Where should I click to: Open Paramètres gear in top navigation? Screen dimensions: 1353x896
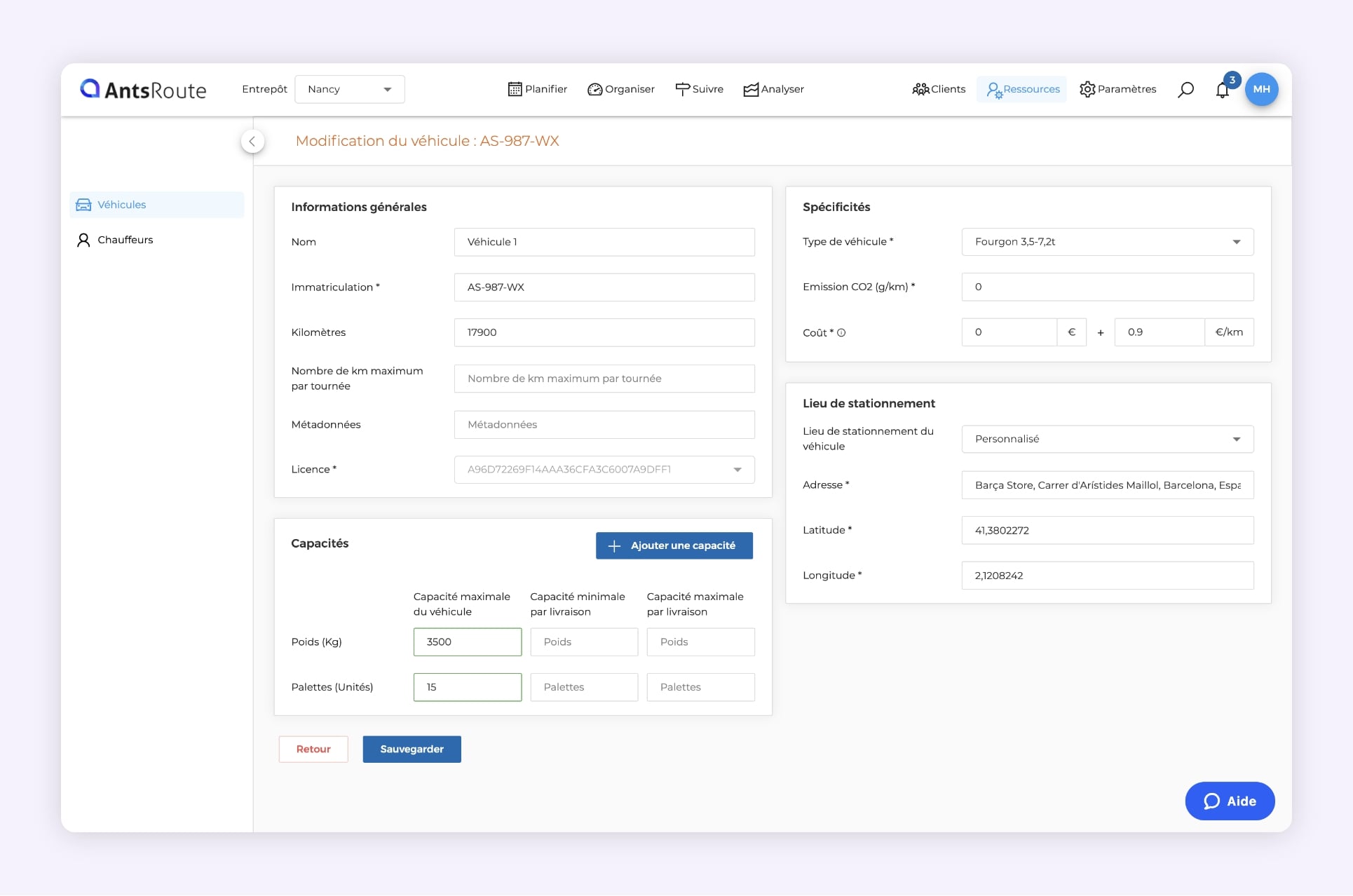(1117, 89)
